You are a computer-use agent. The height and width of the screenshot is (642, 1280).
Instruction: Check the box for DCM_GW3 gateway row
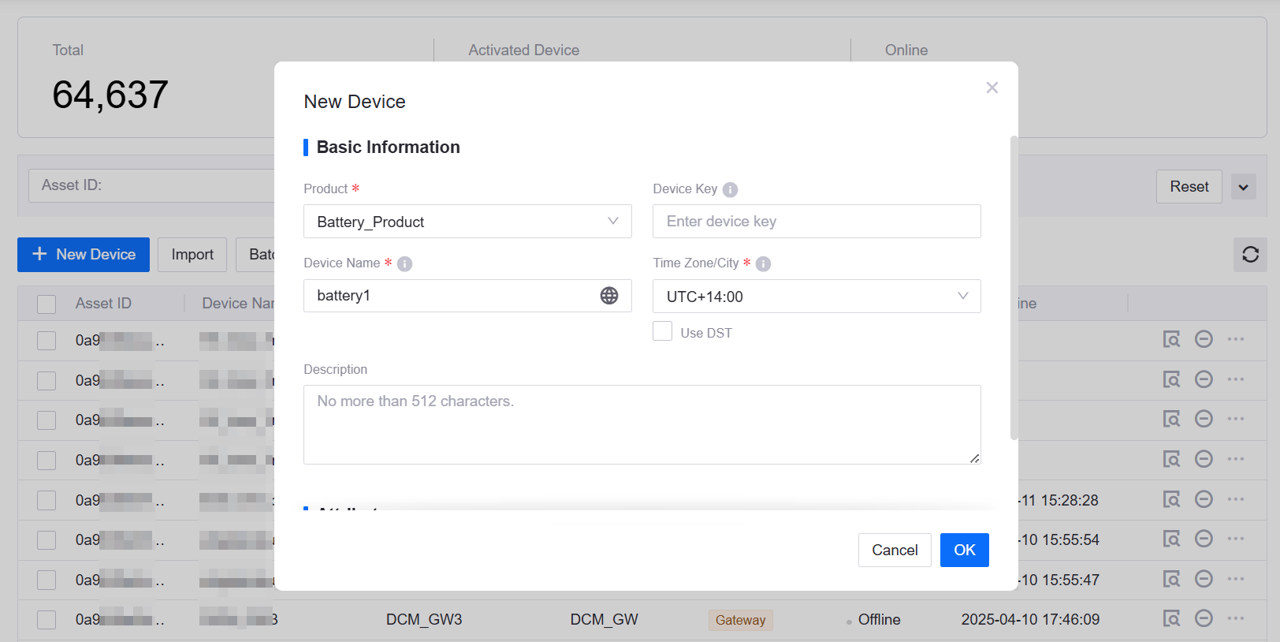click(x=47, y=620)
